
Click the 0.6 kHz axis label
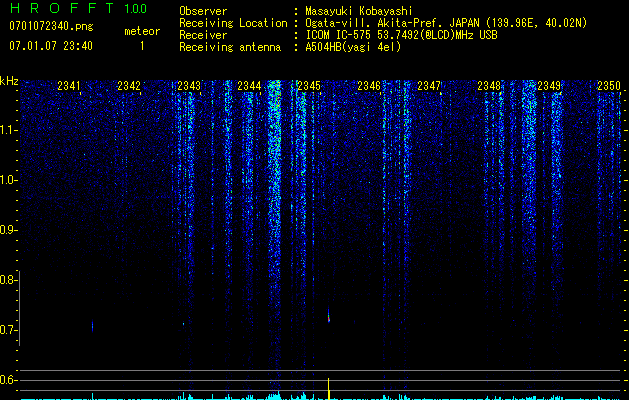pyautogui.click(x=8, y=380)
